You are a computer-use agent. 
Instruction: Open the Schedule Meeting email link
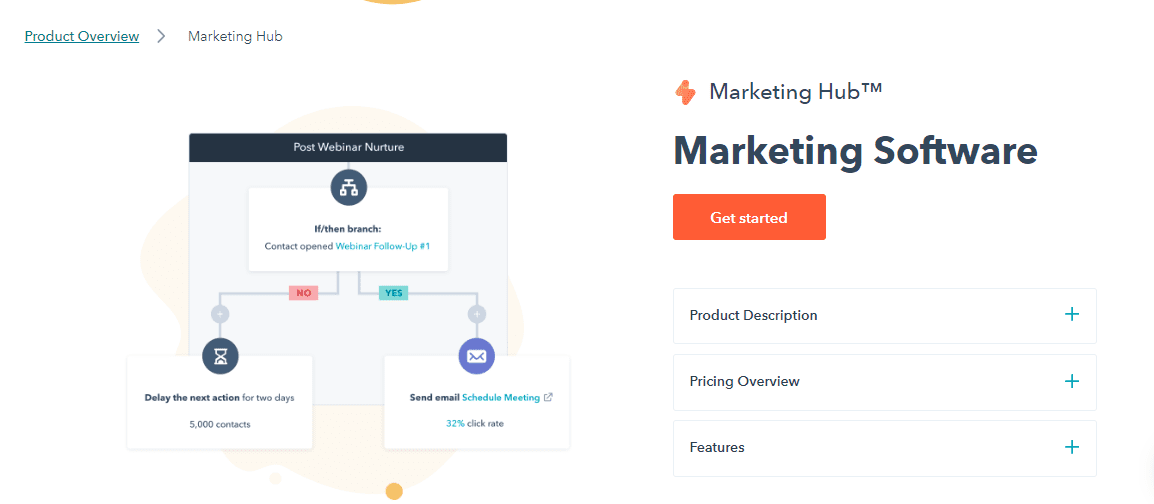[x=500, y=397]
